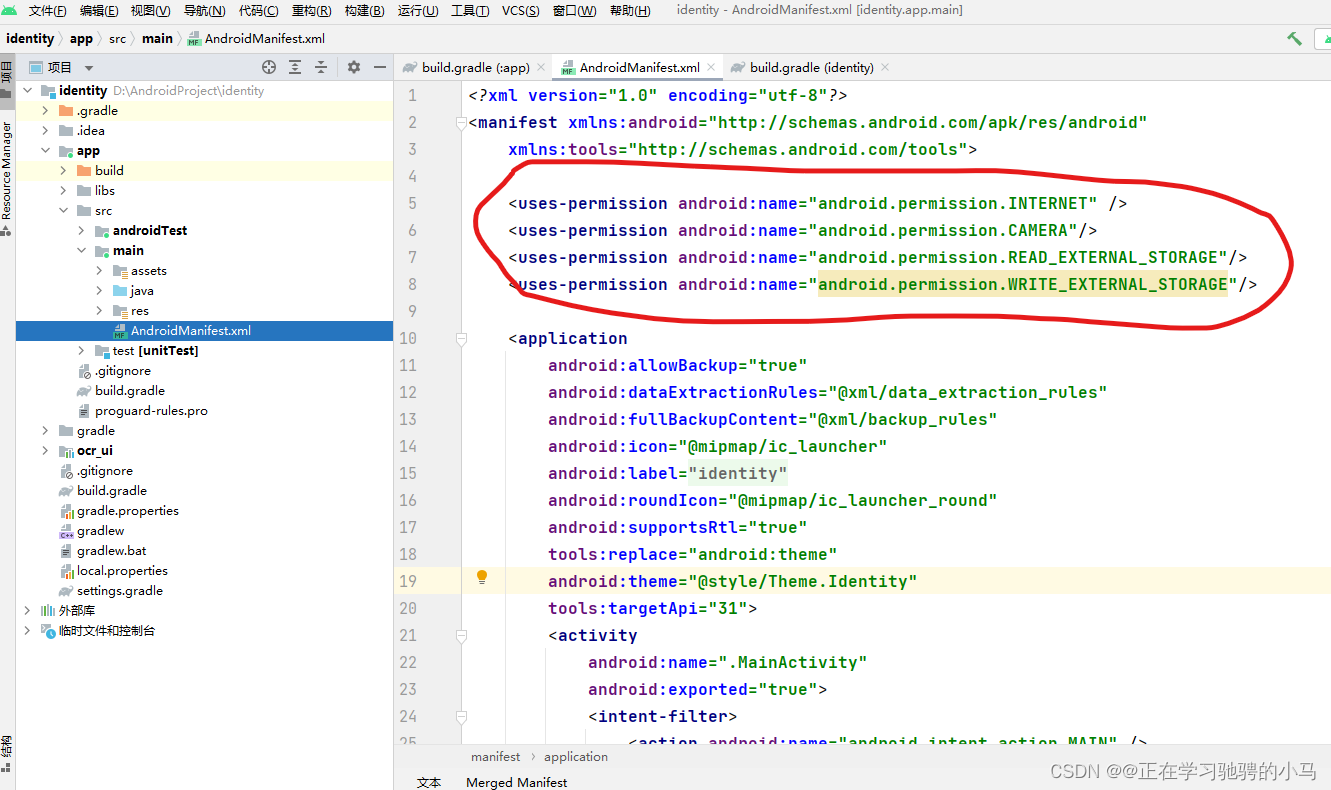The height and width of the screenshot is (790, 1331).
Task: Click the Expand All icon in Project panel
Action: (295, 67)
